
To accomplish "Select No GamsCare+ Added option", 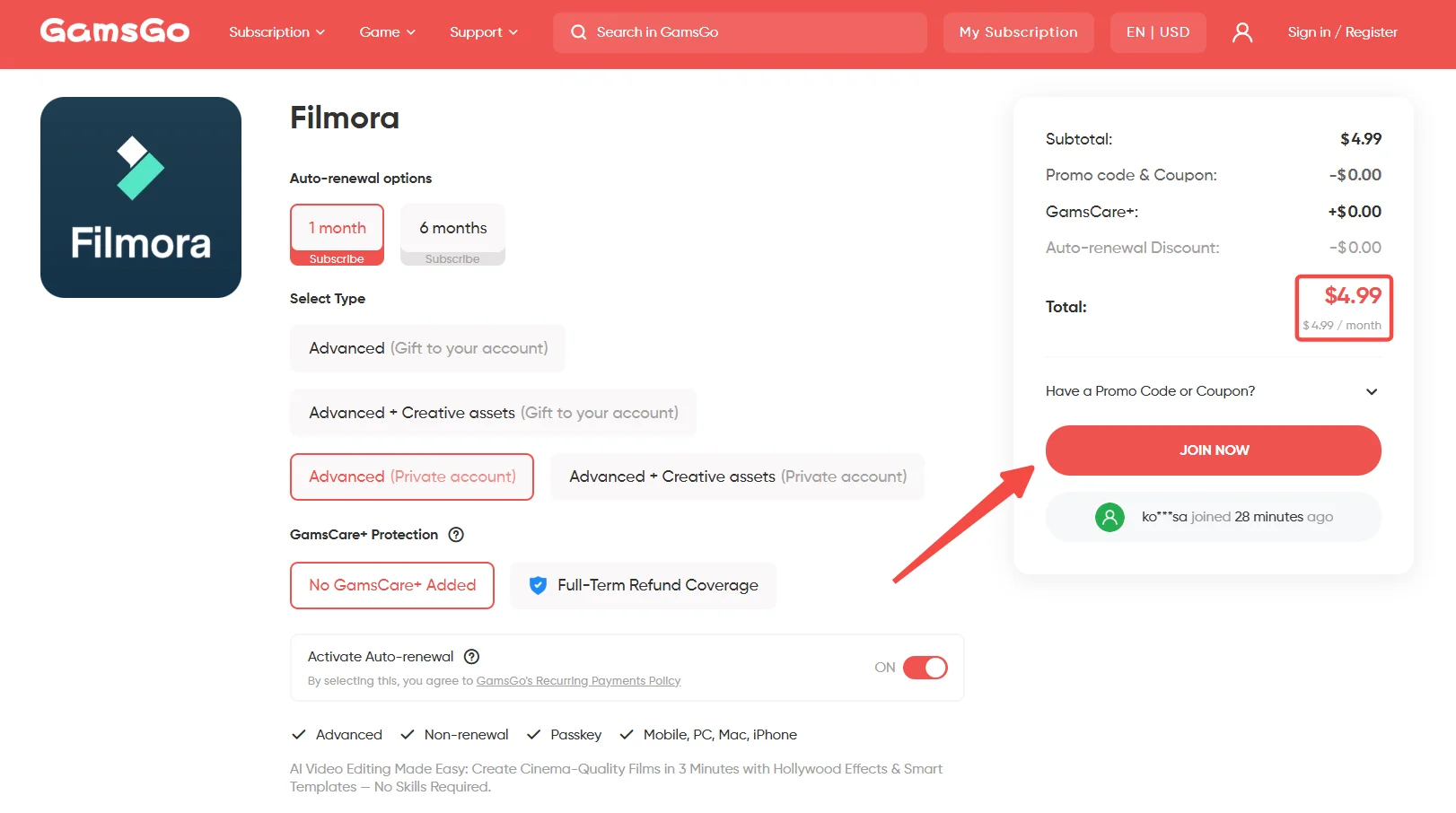I will pos(392,585).
